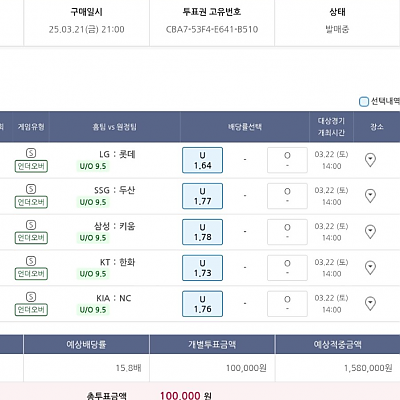Screen dimensions: 400x400
Task: Click the 홈팀 vs 원정팀 column header
Action: click(115, 127)
